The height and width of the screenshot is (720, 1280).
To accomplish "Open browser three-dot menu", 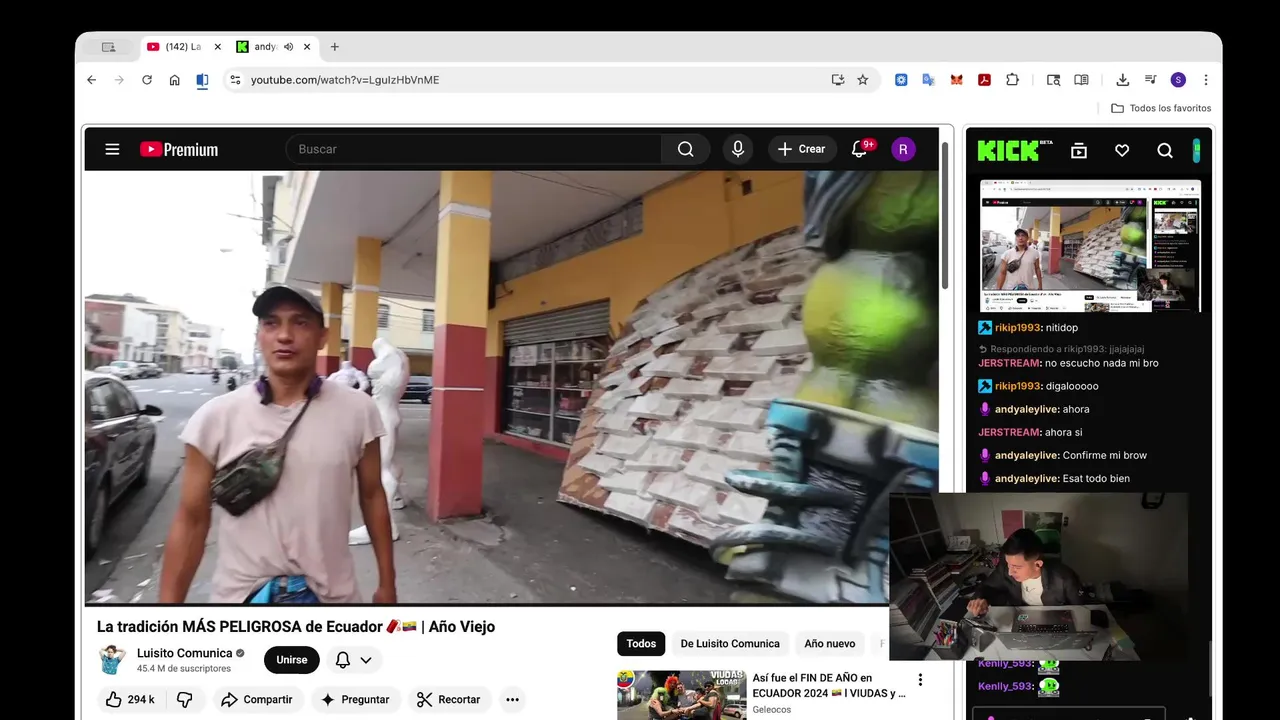I will click(x=1206, y=80).
